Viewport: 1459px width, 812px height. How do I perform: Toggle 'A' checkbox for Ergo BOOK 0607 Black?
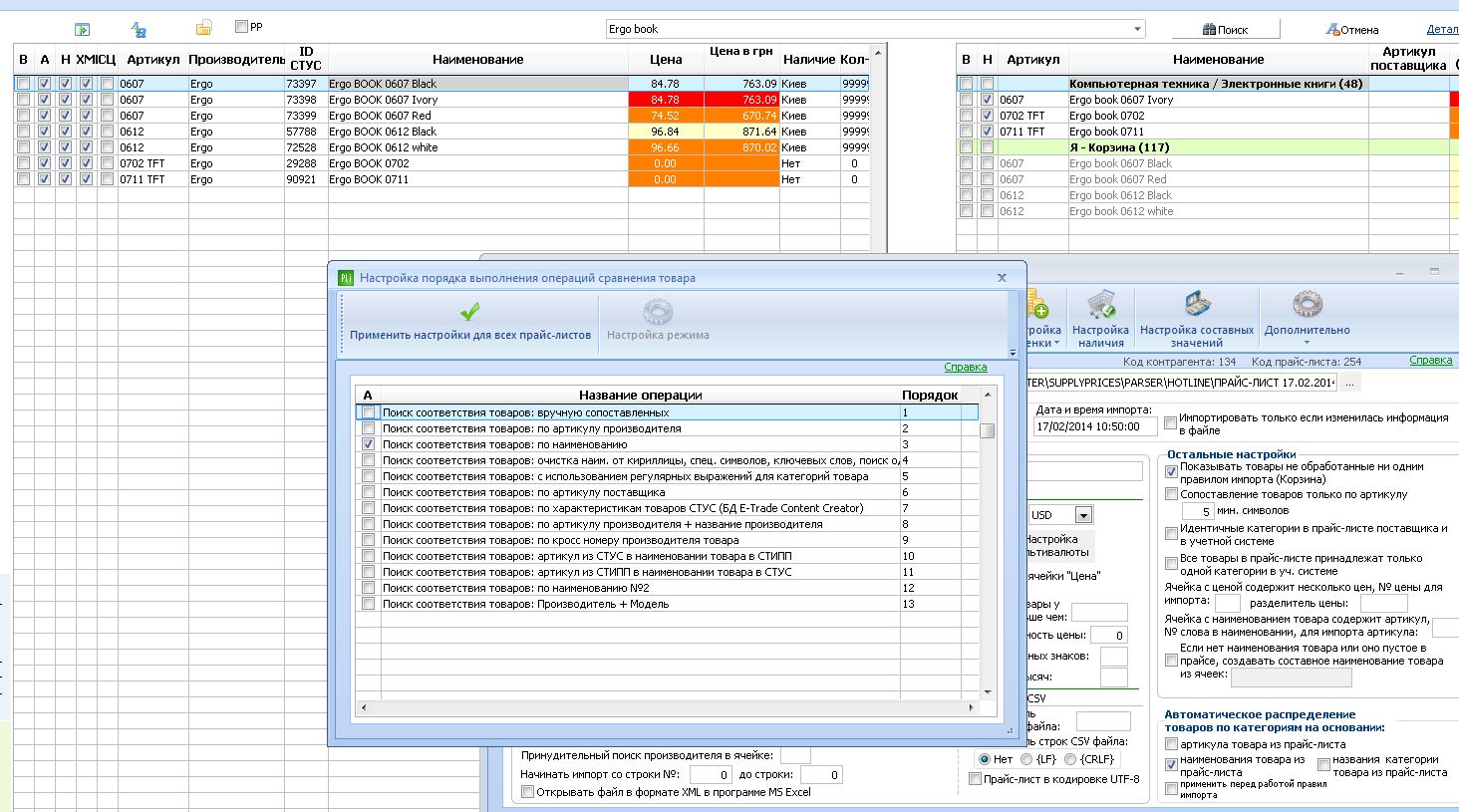[x=44, y=84]
